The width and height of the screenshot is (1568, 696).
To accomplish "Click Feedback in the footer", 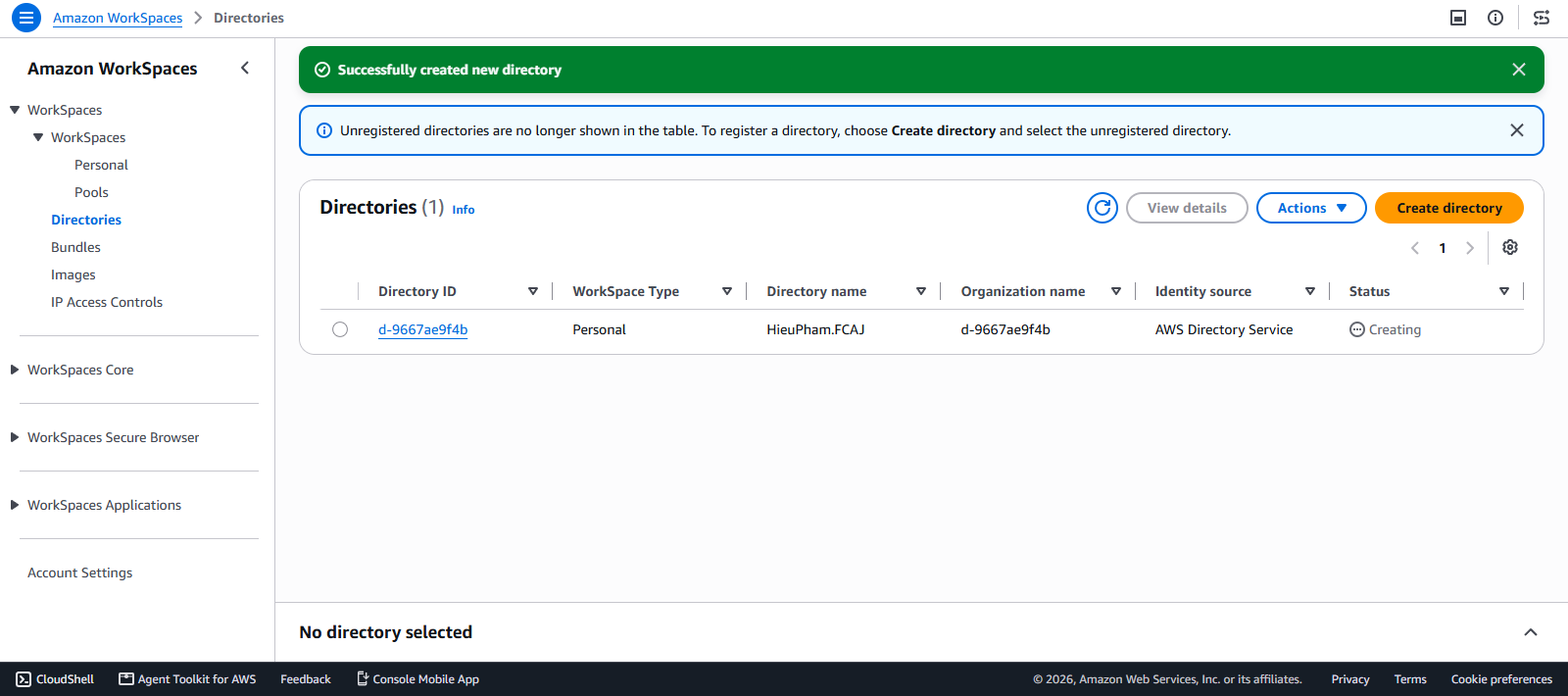I will click(x=306, y=679).
